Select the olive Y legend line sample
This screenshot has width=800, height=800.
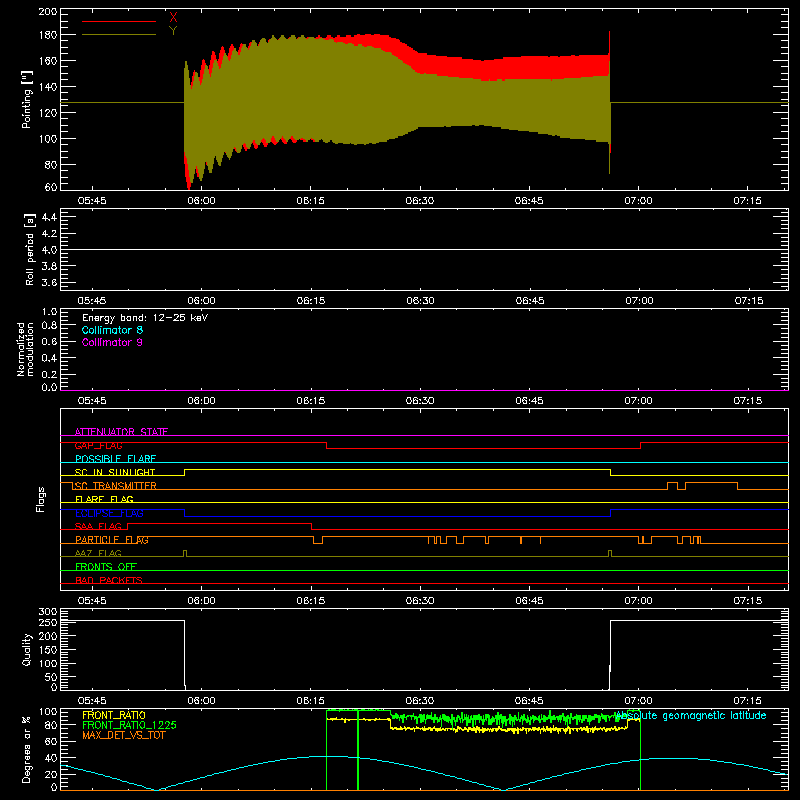tap(119, 35)
